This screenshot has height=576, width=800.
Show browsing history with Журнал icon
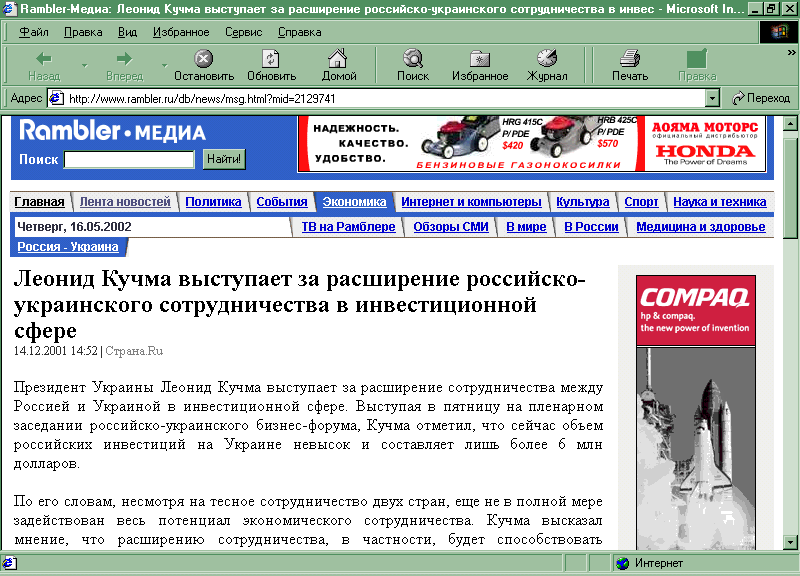pyautogui.click(x=547, y=59)
